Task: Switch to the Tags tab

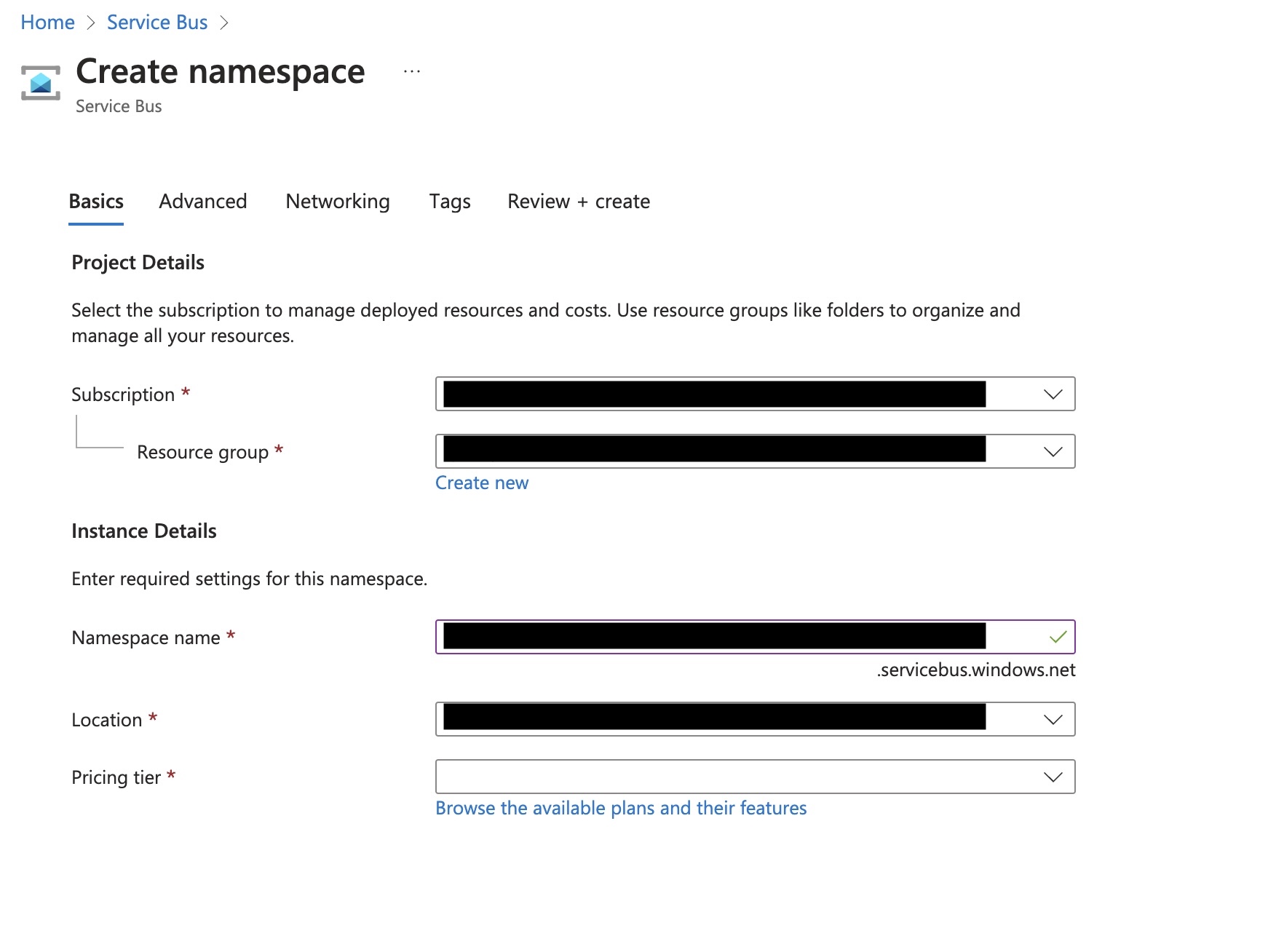Action: point(449,202)
